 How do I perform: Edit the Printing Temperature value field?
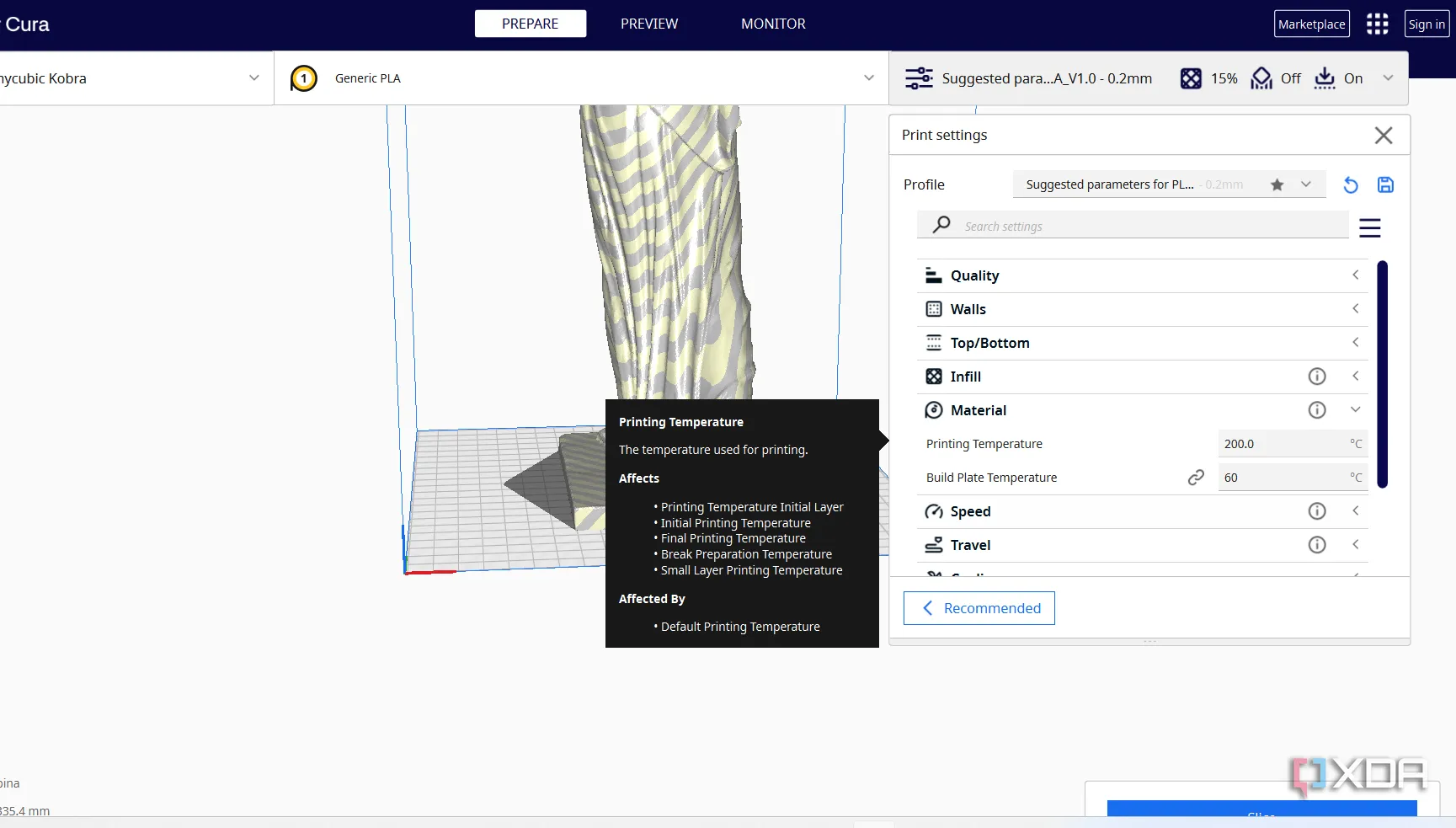click(1293, 444)
